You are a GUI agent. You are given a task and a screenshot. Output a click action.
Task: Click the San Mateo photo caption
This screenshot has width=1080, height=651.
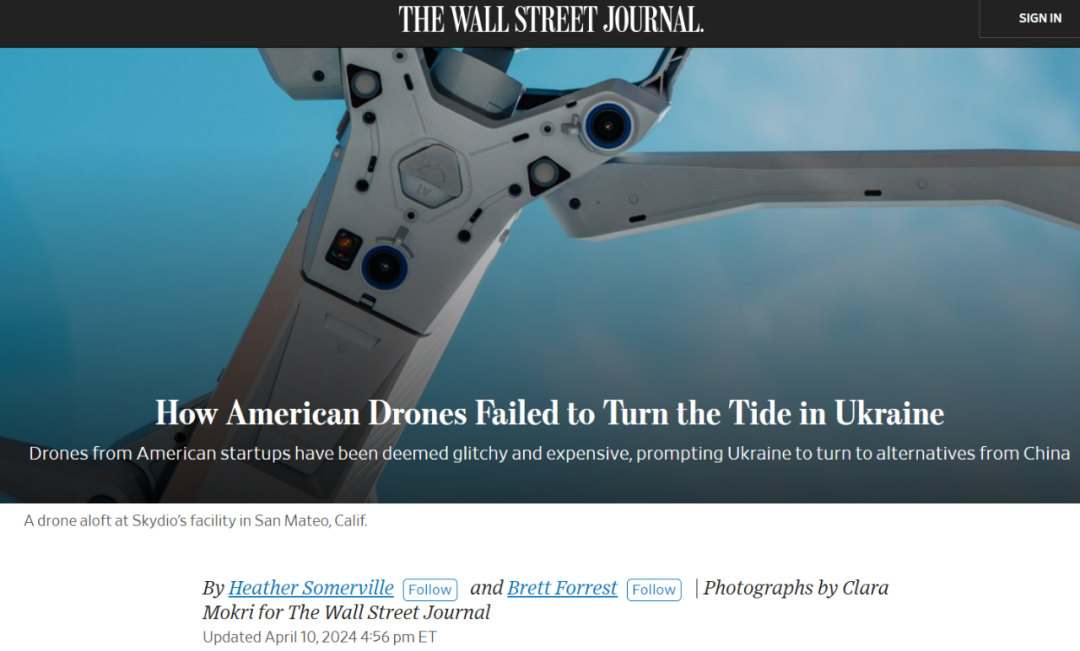pos(196,521)
